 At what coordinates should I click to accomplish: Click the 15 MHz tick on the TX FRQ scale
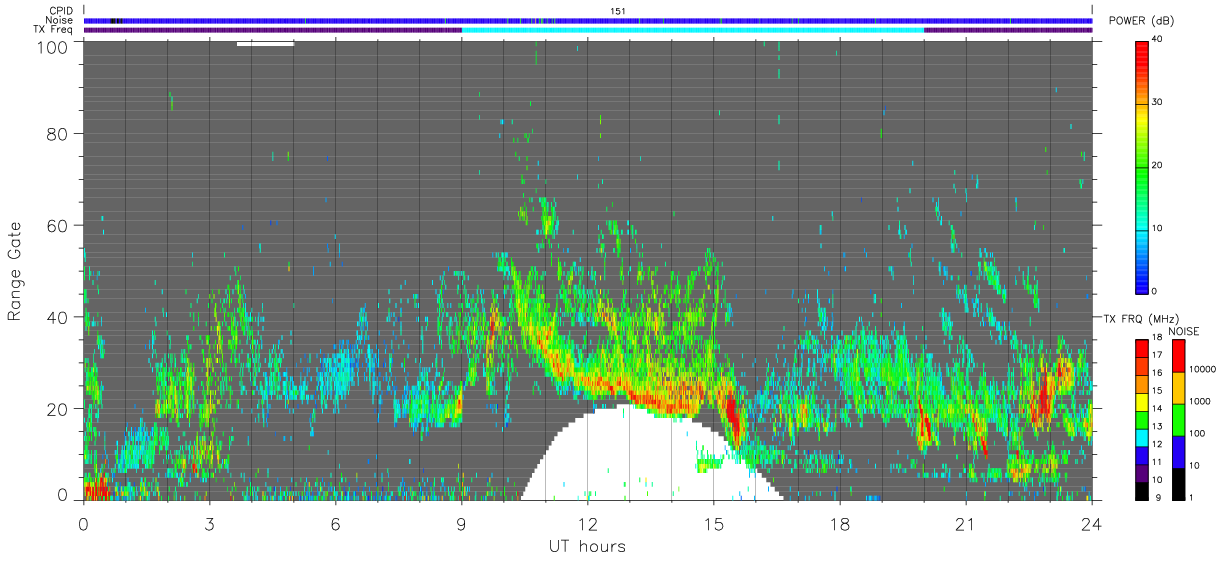click(x=1158, y=390)
